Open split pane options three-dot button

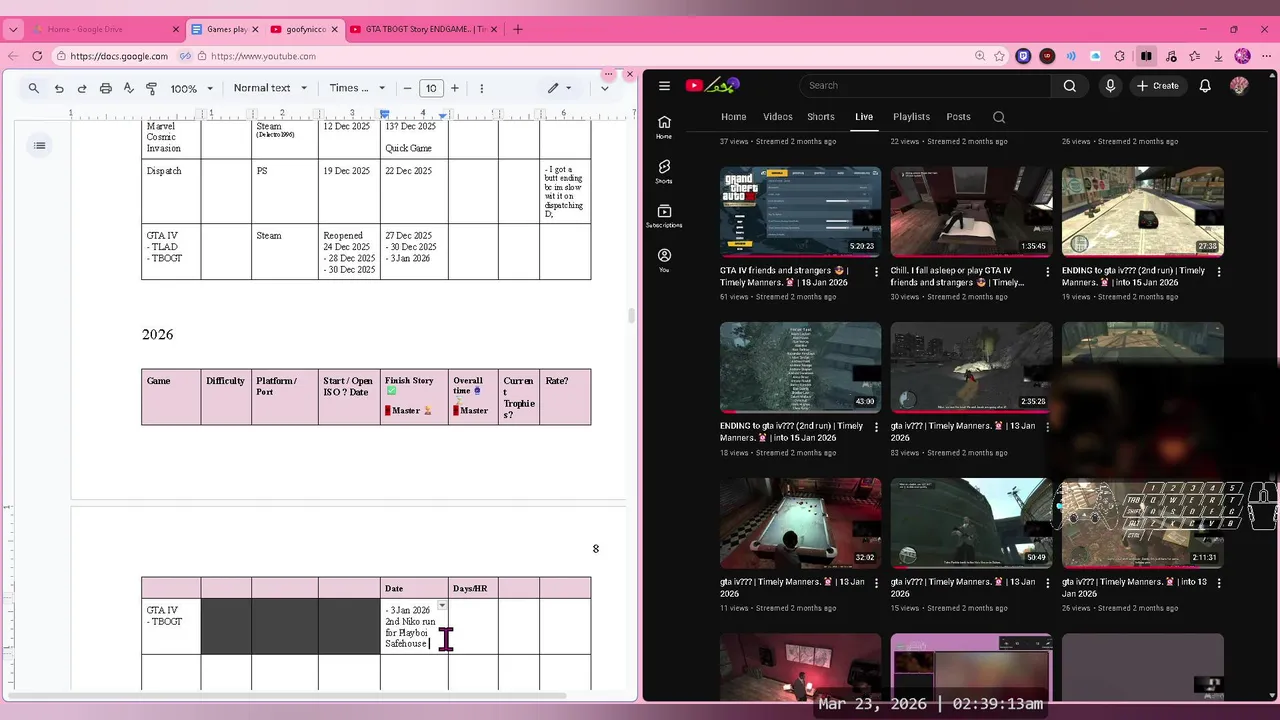click(608, 74)
